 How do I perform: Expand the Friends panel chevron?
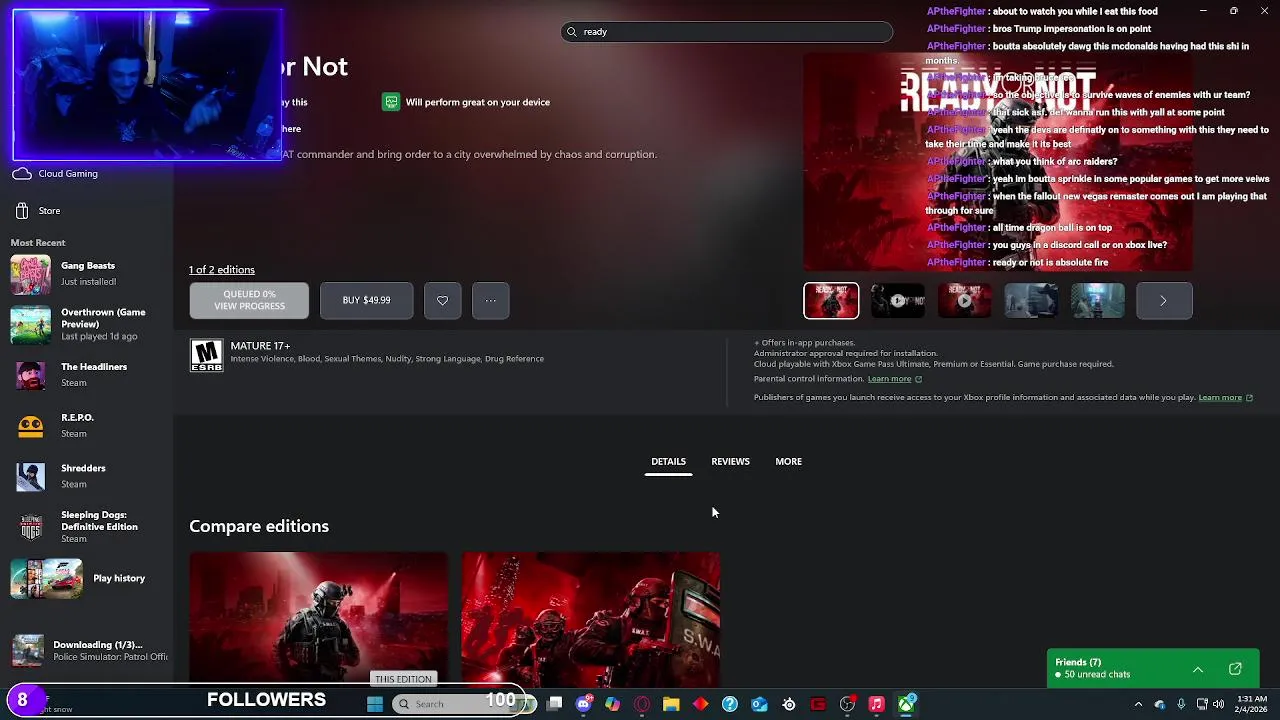pos(1198,669)
